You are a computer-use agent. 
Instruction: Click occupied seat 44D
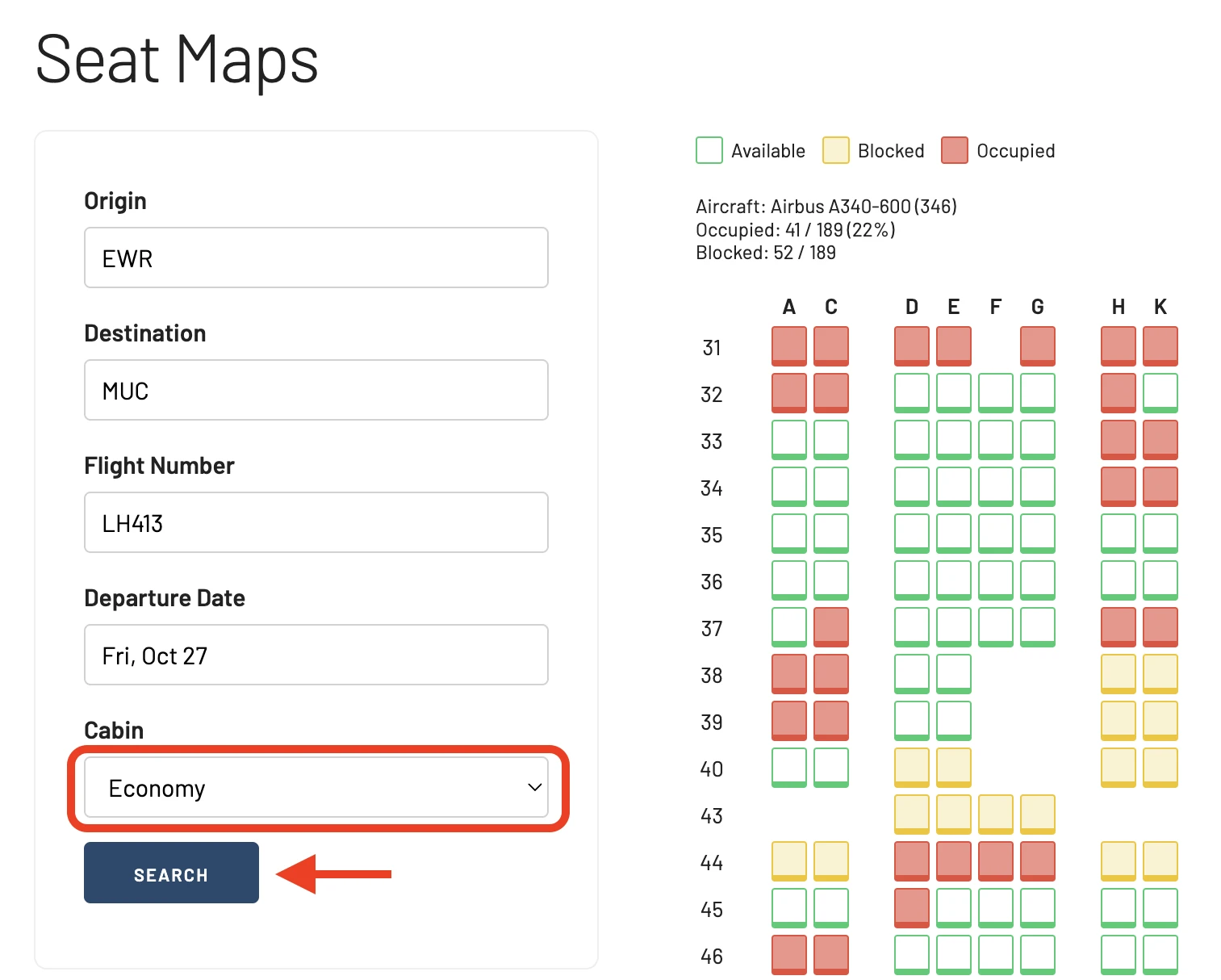[x=912, y=861]
